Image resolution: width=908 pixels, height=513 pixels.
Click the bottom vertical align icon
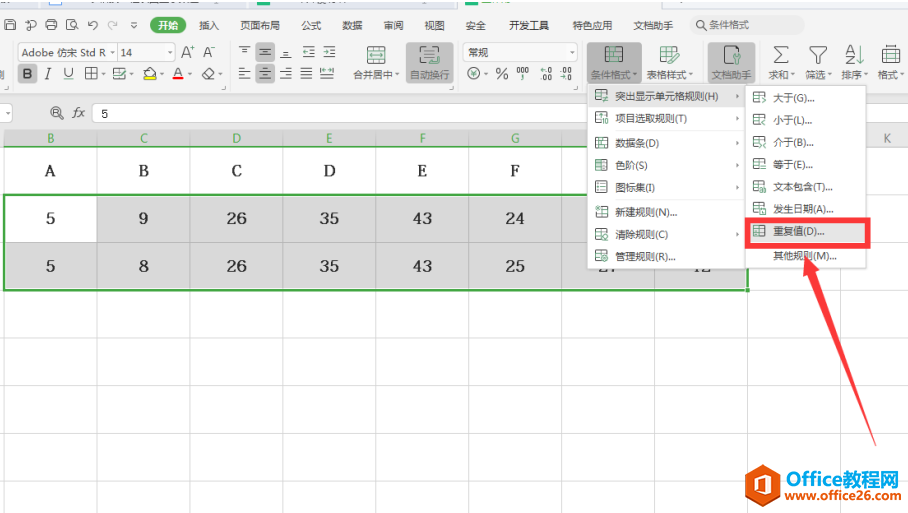(285, 52)
